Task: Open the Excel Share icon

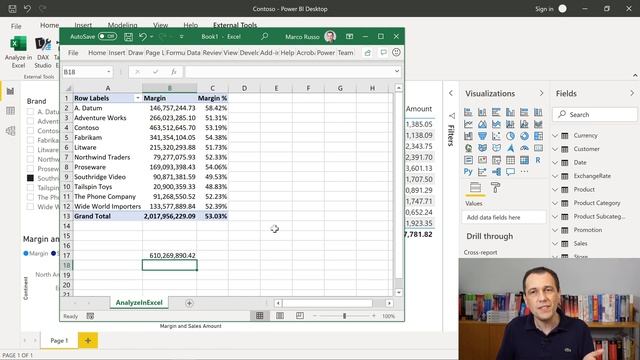Action: point(368,53)
